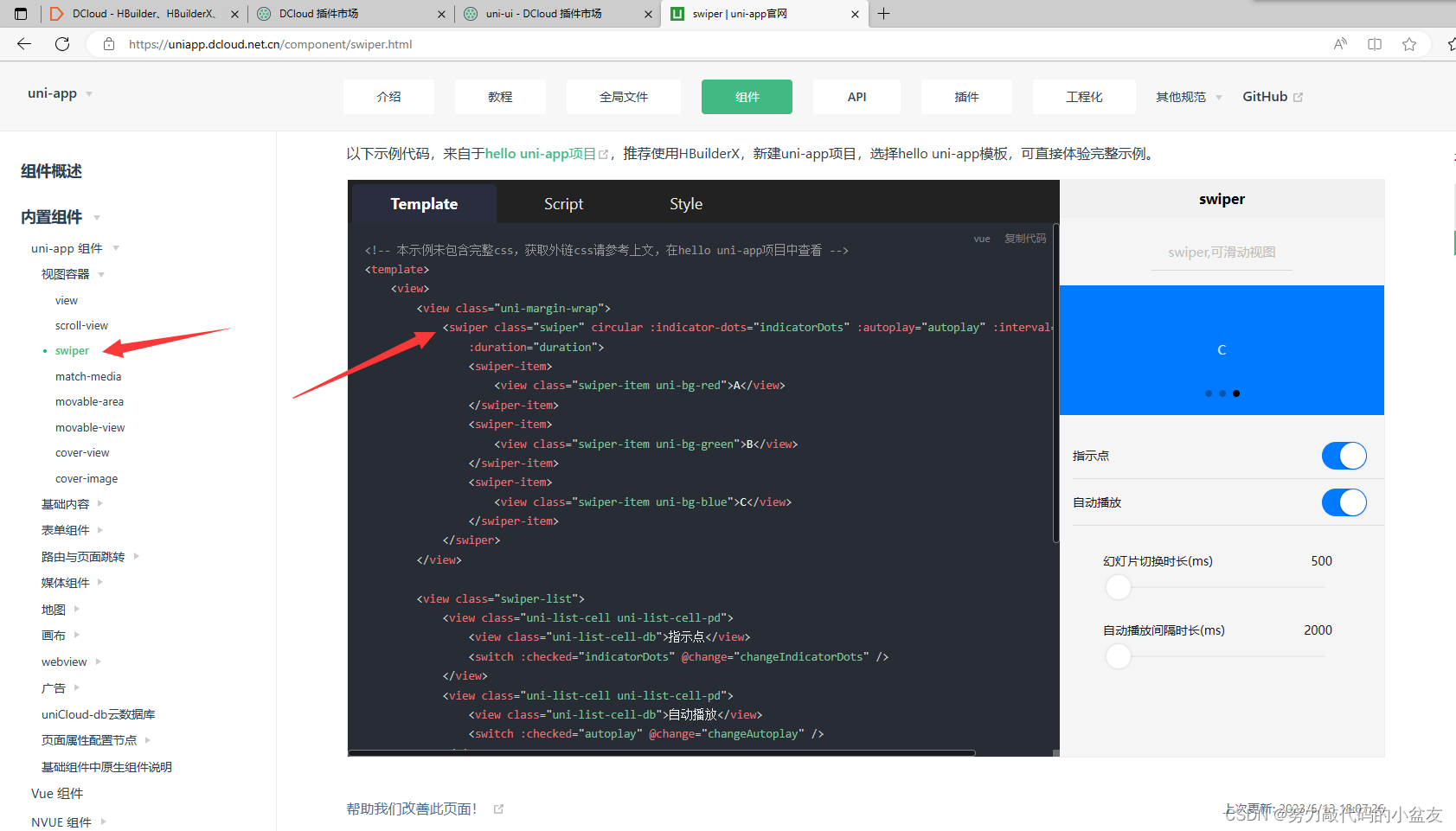The width and height of the screenshot is (1456, 831).
Task: Expand the webview group
Action: click(99, 662)
